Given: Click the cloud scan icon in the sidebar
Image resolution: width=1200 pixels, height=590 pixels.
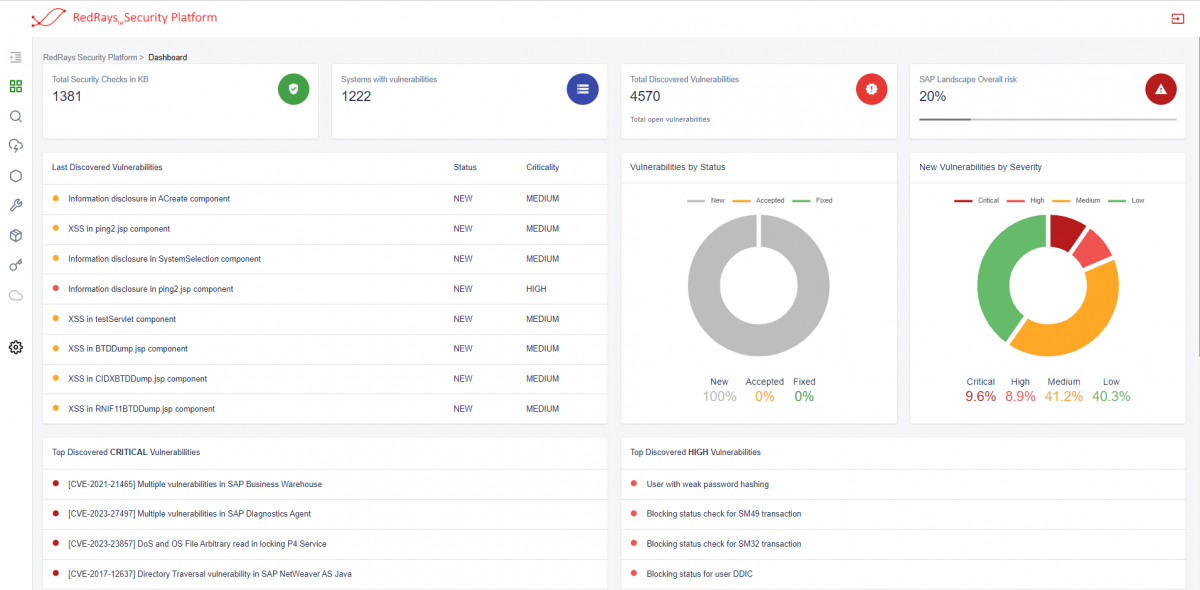Looking at the screenshot, I should [x=15, y=145].
